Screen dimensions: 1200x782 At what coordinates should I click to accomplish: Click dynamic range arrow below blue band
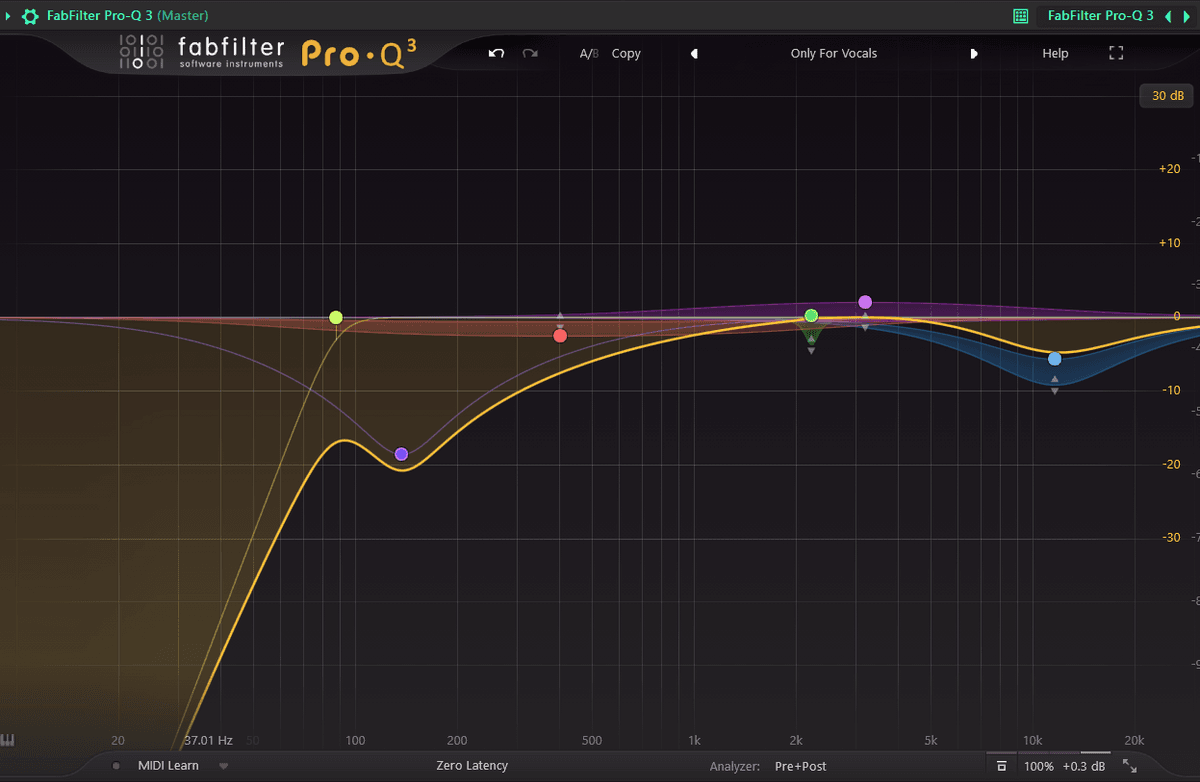point(1055,391)
